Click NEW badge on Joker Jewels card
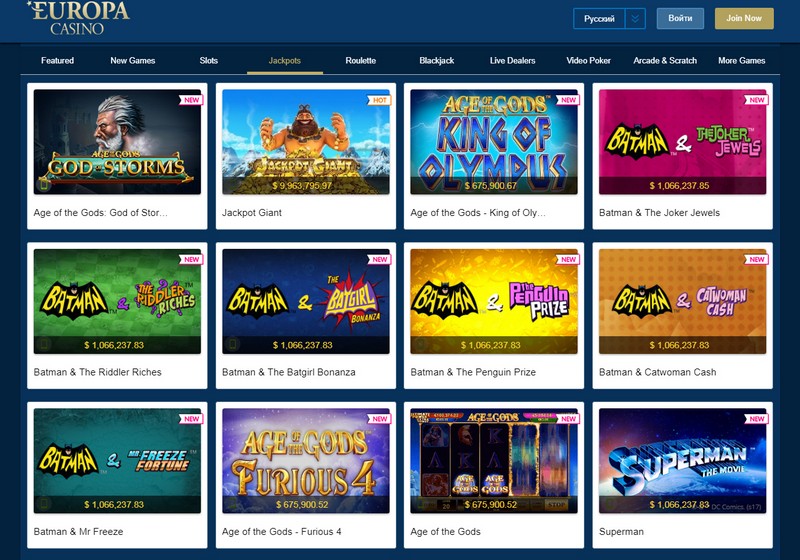The width and height of the screenshot is (800, 560). click(x=756, y=100)
